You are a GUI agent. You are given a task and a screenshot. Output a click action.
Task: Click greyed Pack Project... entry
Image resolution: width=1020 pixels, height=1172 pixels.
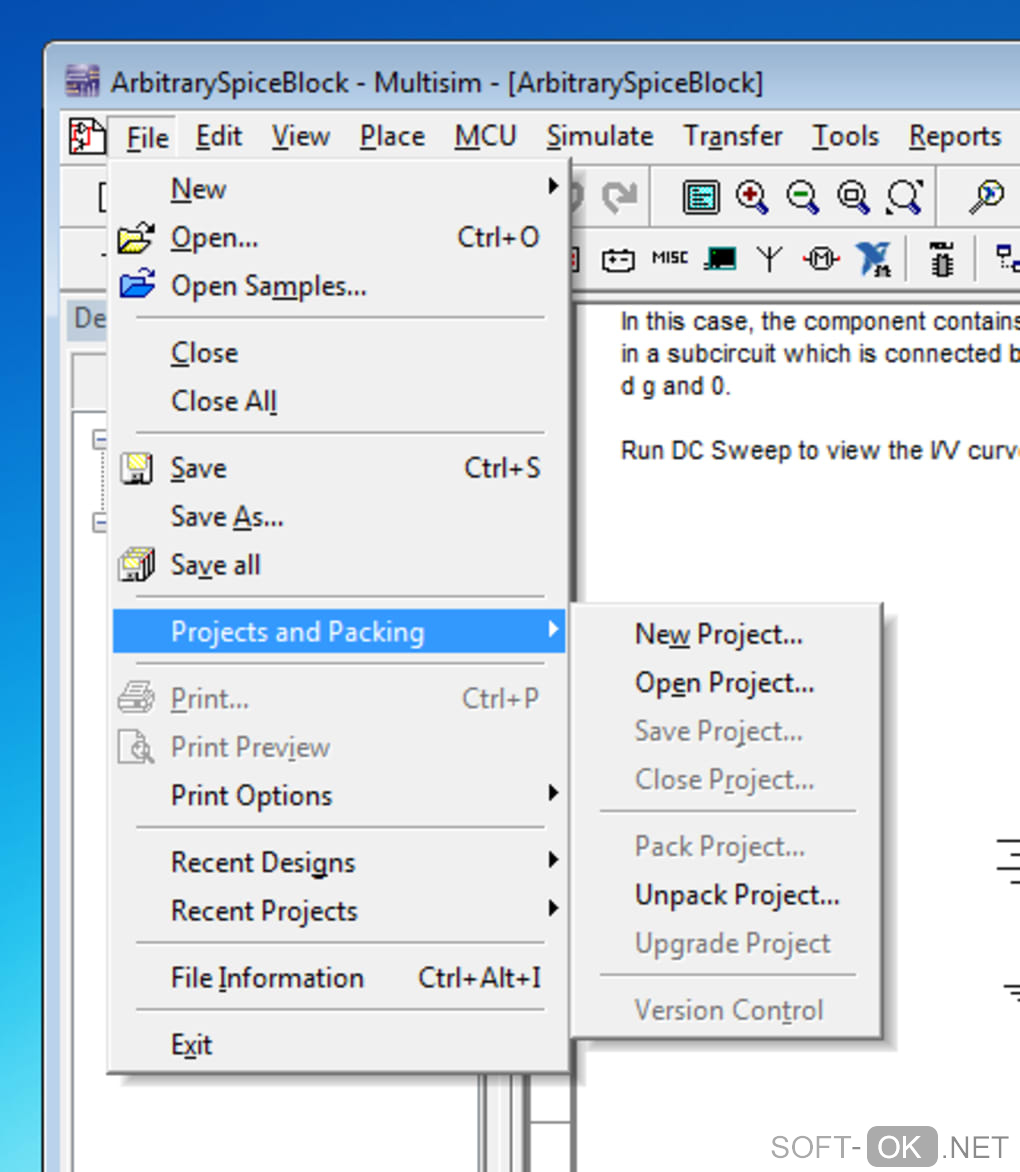coord(726,847)
